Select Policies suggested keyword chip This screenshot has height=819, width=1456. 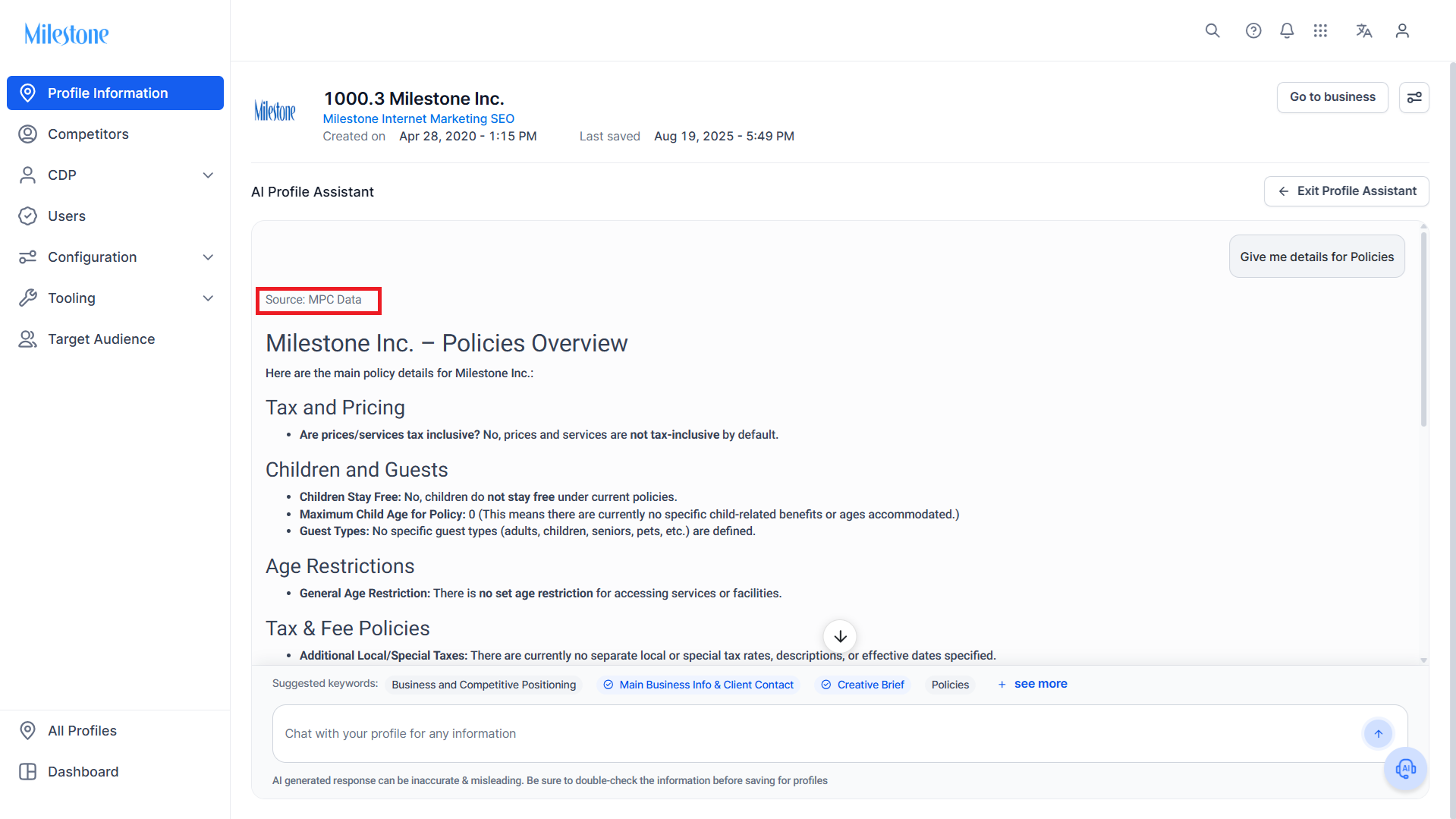point(950,685)
